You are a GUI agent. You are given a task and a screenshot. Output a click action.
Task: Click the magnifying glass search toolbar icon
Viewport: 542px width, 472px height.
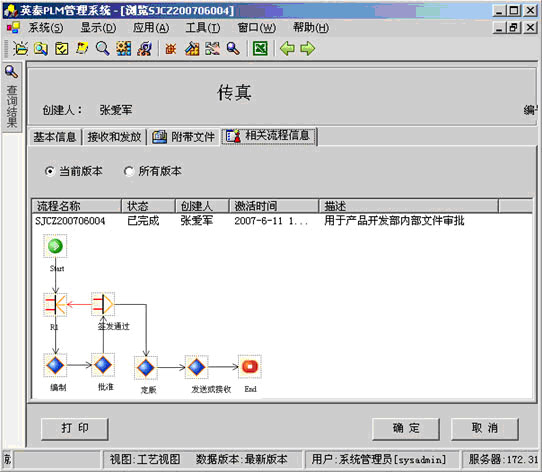pyautogui.click(x=103, y=49)
